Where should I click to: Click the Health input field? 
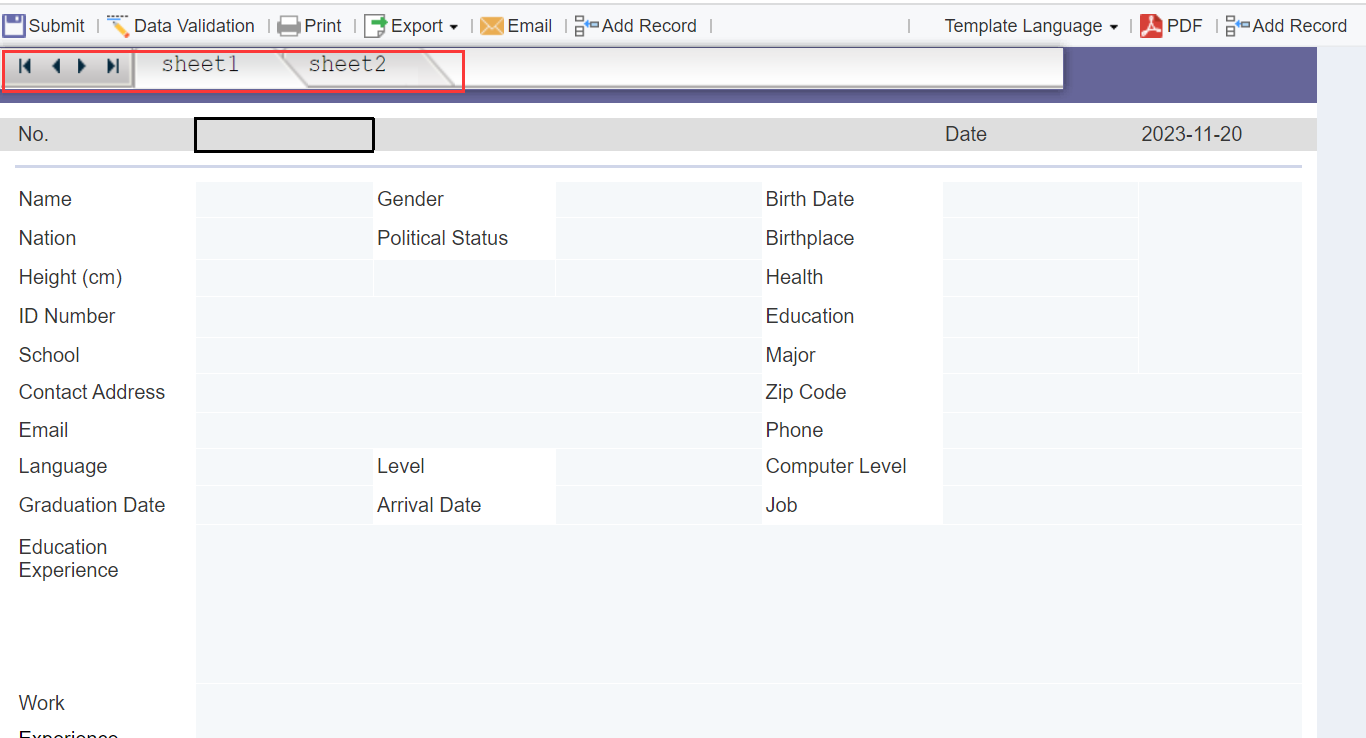(x=1040, y=278)
